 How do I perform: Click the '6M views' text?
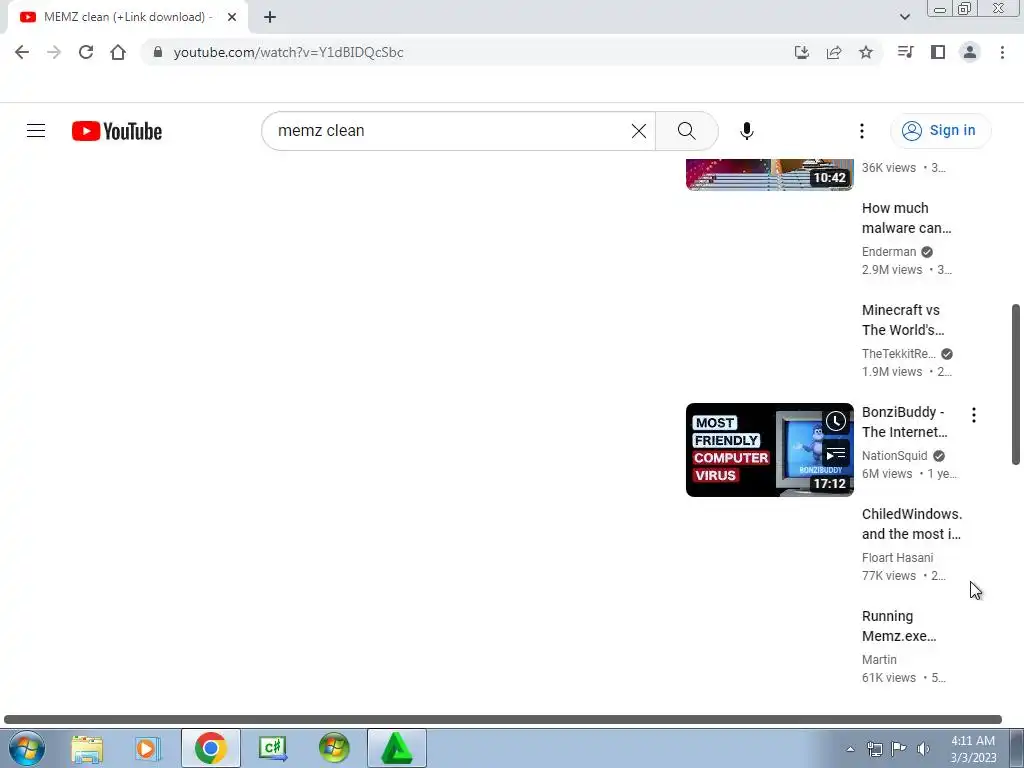pos(887,473)
